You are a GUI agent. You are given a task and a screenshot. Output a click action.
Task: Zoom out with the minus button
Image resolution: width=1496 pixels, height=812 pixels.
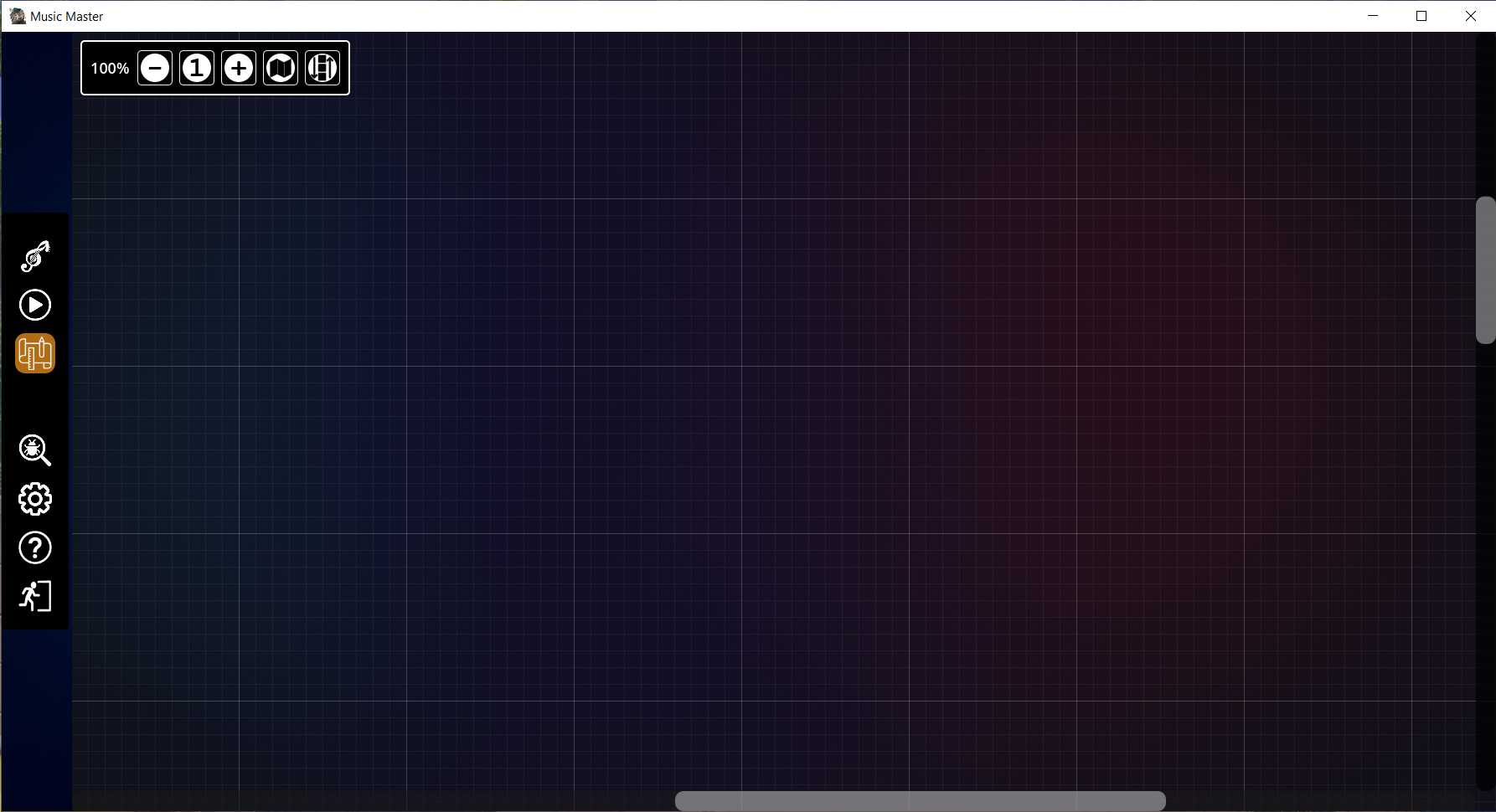pyautogui.click(x=155, y=68)
